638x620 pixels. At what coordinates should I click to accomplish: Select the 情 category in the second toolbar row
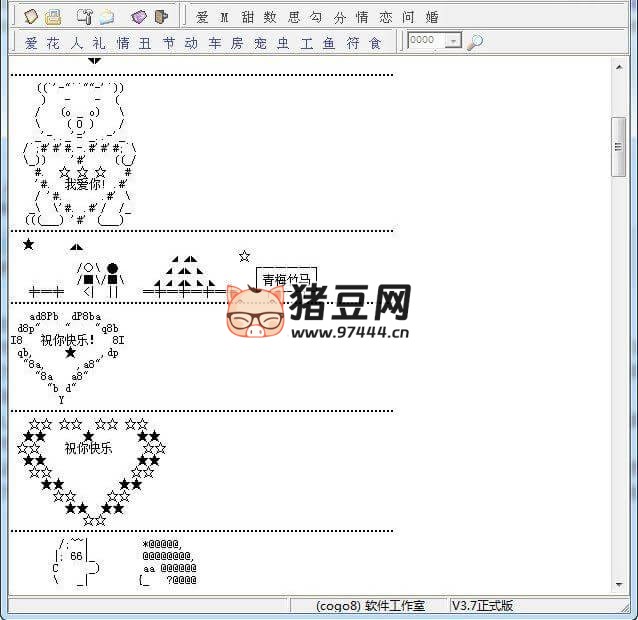tap(123, 42)
